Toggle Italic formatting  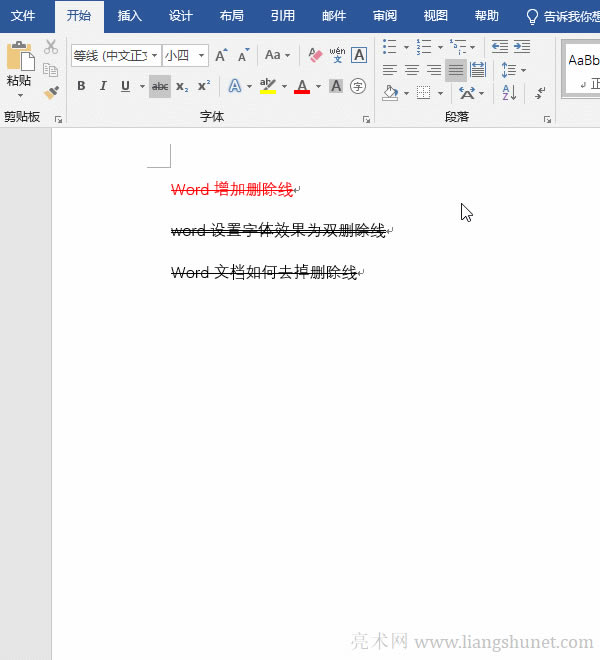[x=104, y=86]
